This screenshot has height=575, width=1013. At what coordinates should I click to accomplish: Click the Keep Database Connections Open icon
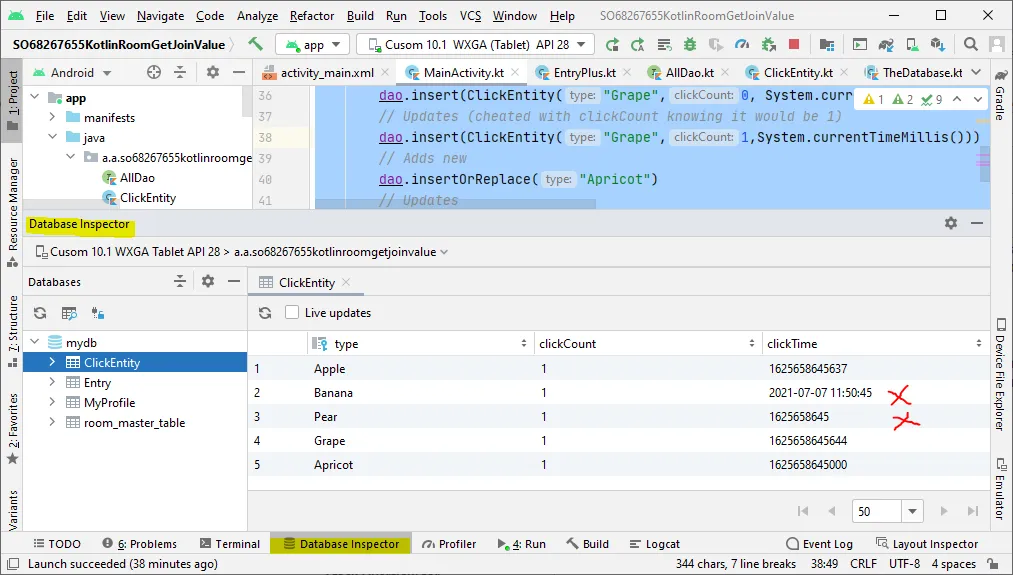(98, 313)
